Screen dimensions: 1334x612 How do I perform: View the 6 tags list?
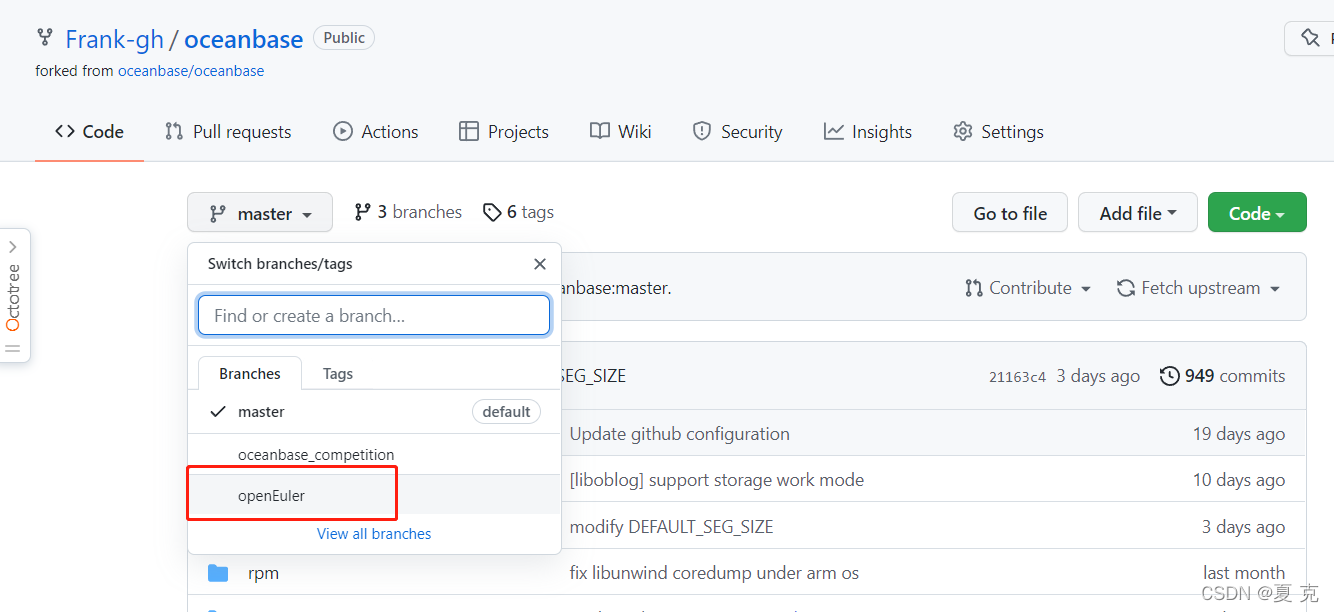coord(518,212)
